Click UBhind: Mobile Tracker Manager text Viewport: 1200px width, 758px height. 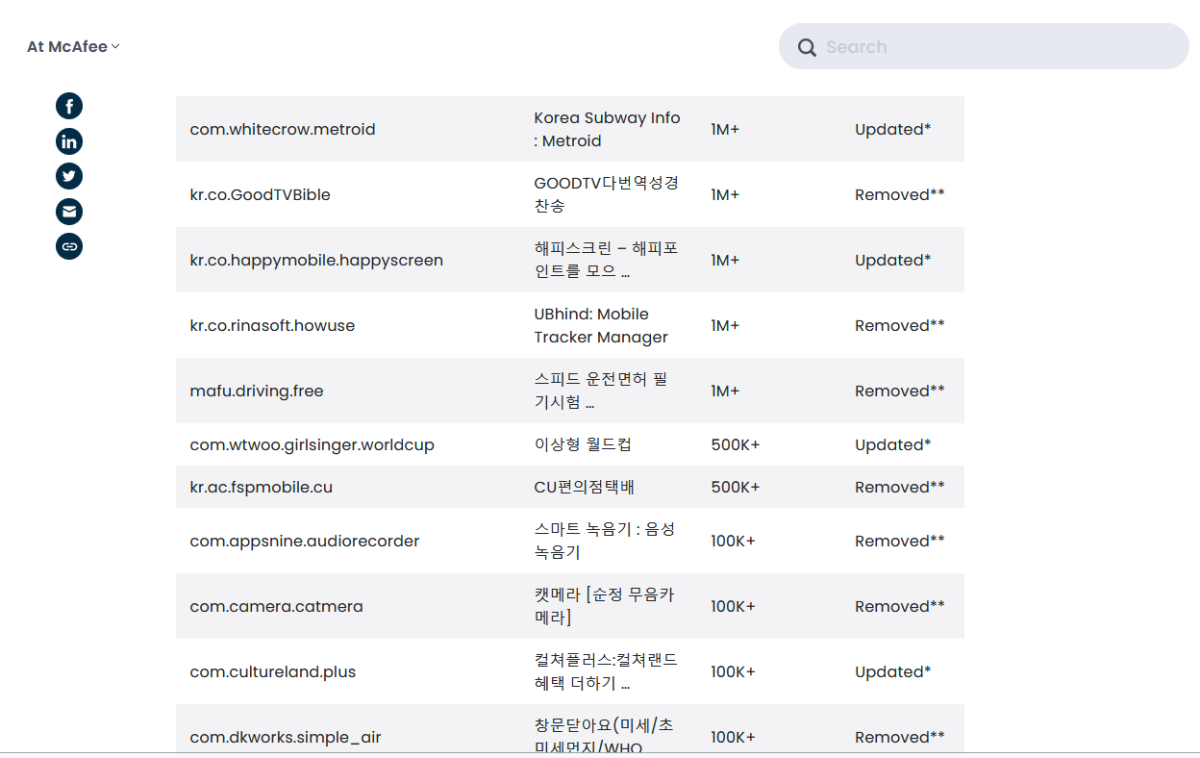pos(600,326)
